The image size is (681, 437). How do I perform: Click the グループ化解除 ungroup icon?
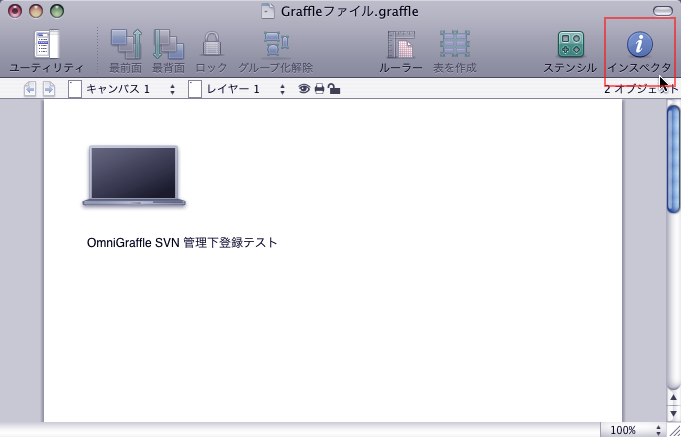[x=276, y=44]
